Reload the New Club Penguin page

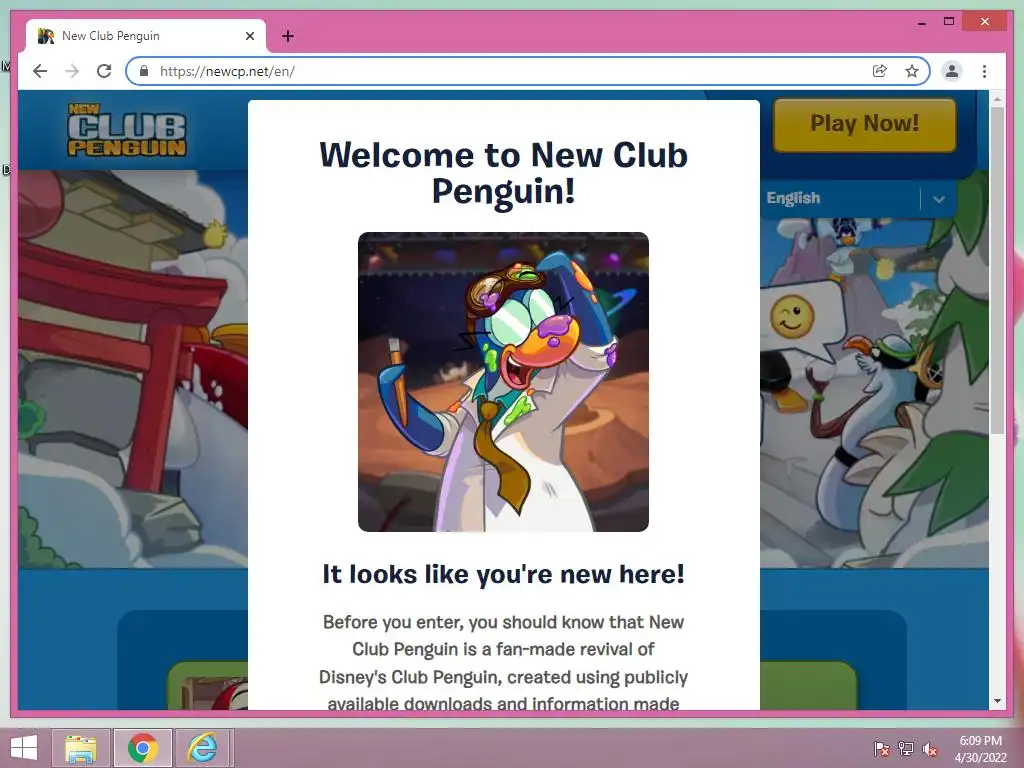coord(104,71)
